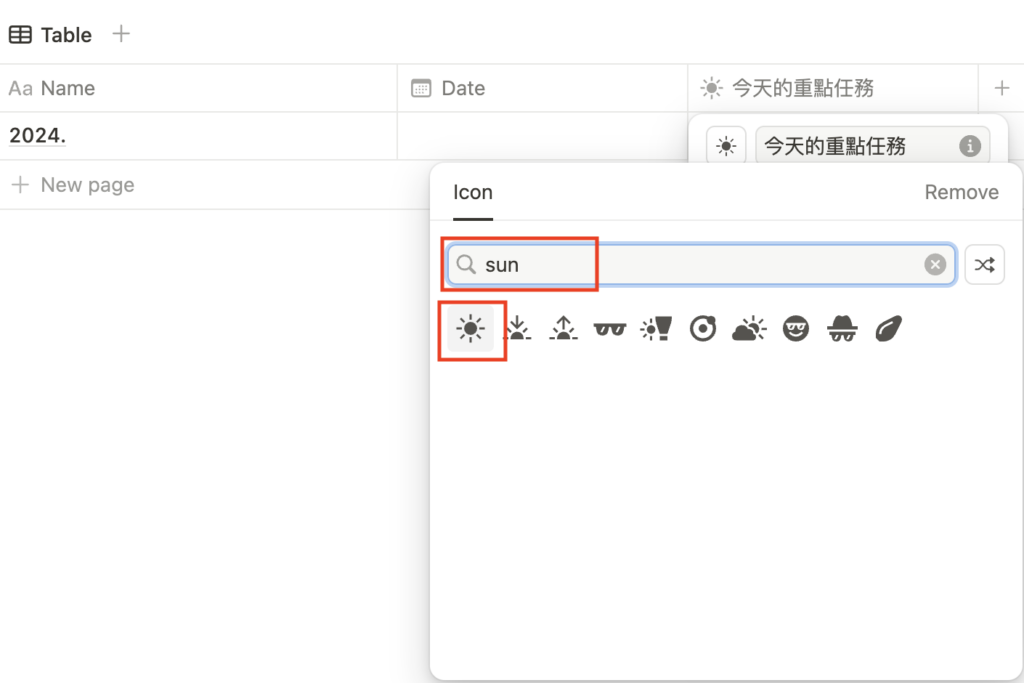The width and height of the screenshot is (1024, 683).
Task: Remove the current property icon
Action: (x=961, y=192)
